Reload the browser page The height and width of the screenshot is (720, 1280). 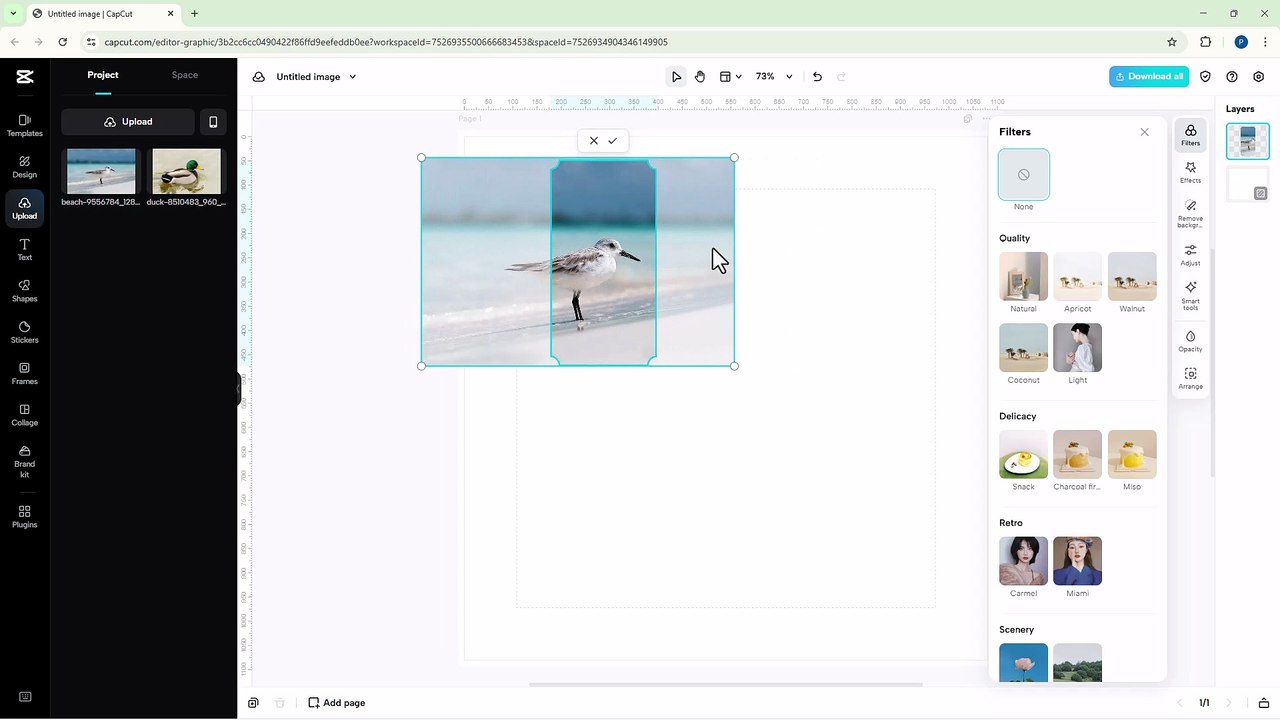63,42
